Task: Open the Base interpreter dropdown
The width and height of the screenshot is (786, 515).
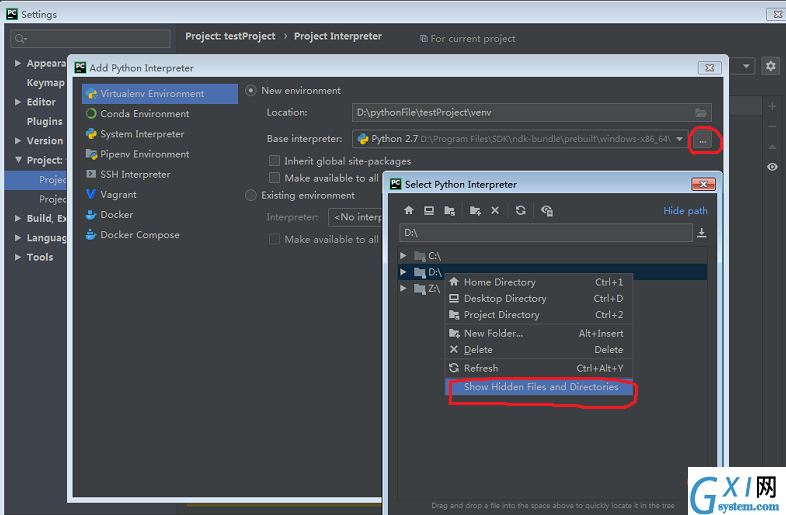Action: (679, 139)
